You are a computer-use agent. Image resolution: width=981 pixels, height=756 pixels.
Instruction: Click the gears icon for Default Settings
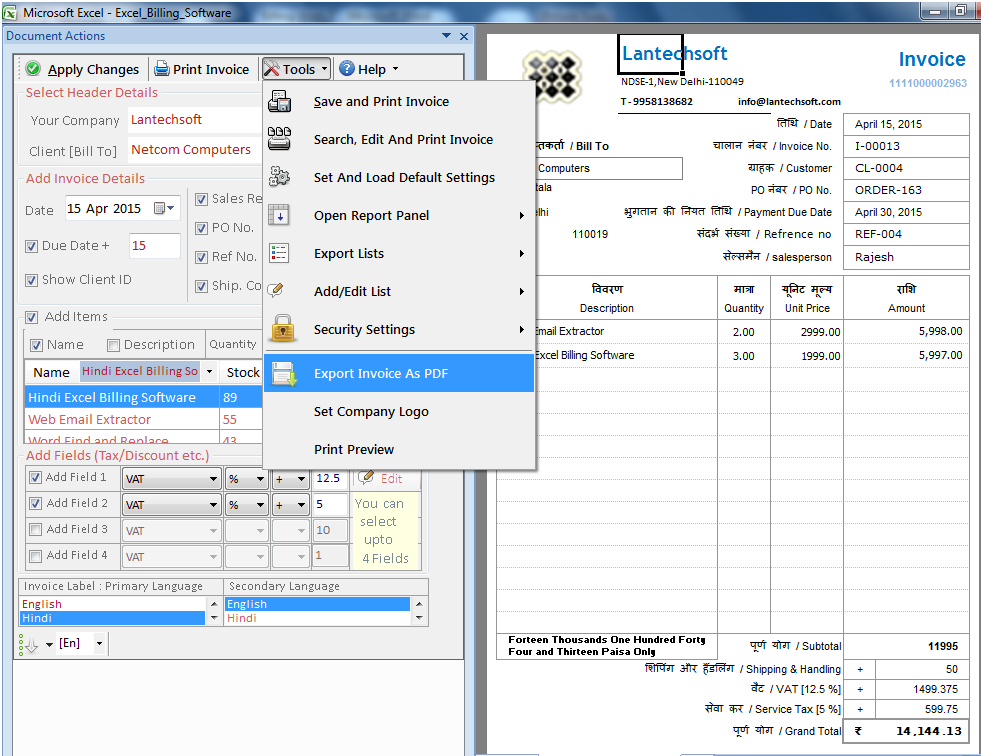[x=279, y=177]
